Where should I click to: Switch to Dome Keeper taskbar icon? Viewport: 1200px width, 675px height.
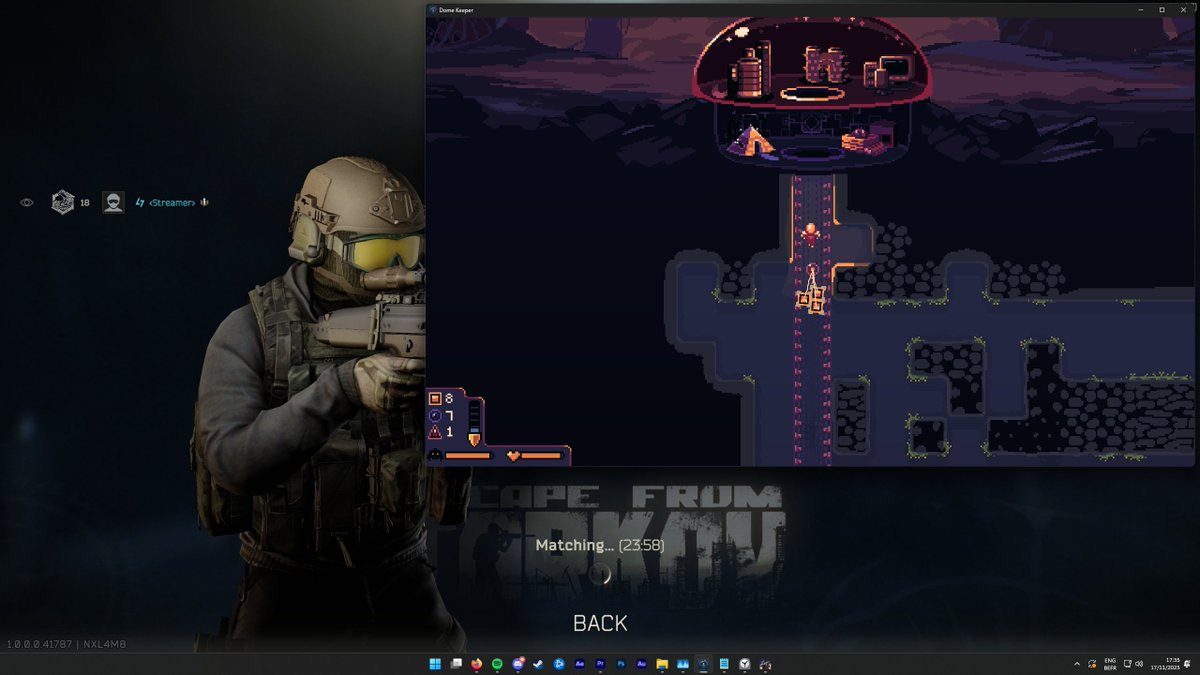tap(703, 664)
